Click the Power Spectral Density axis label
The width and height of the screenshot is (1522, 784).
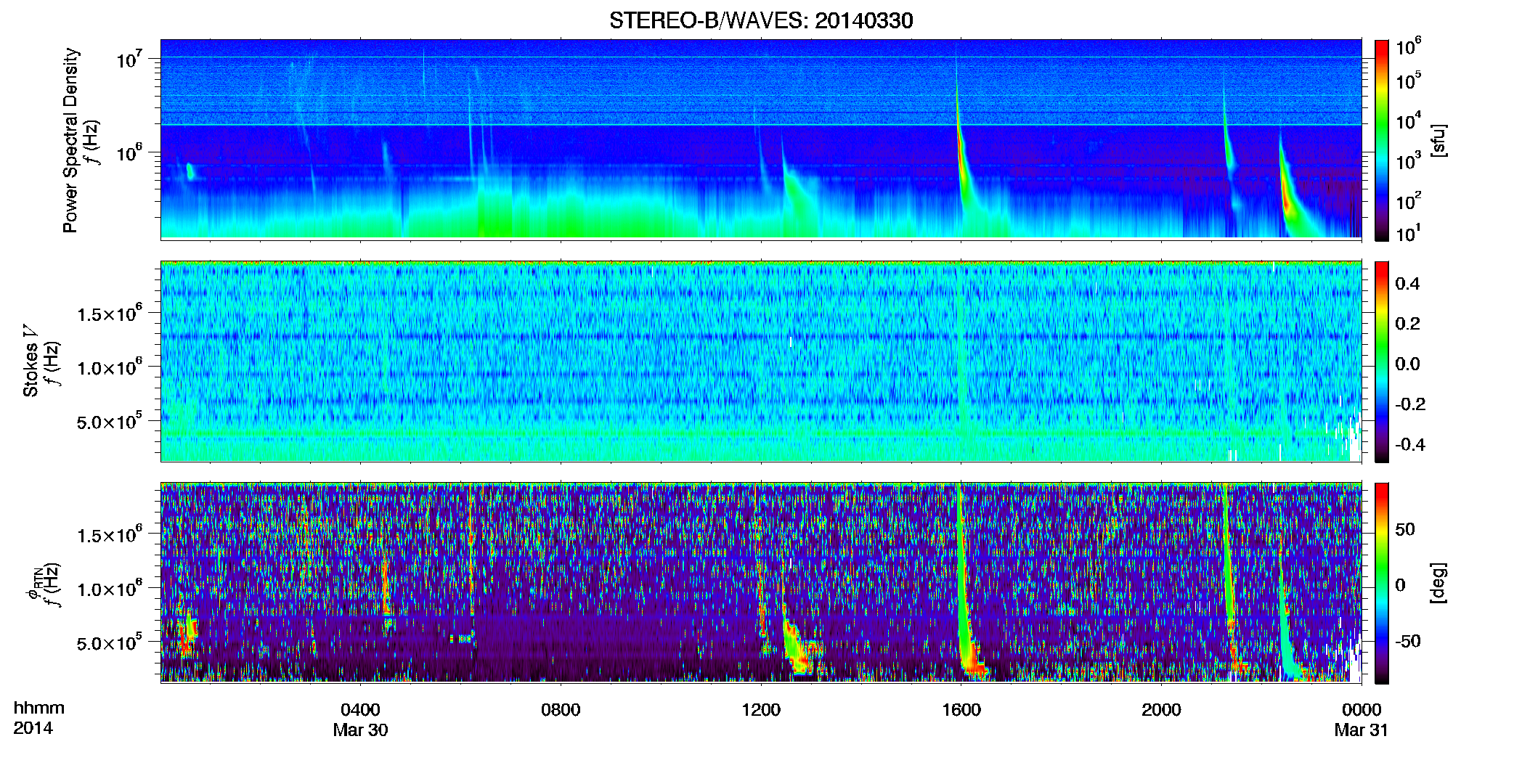[x=70, y=140]
